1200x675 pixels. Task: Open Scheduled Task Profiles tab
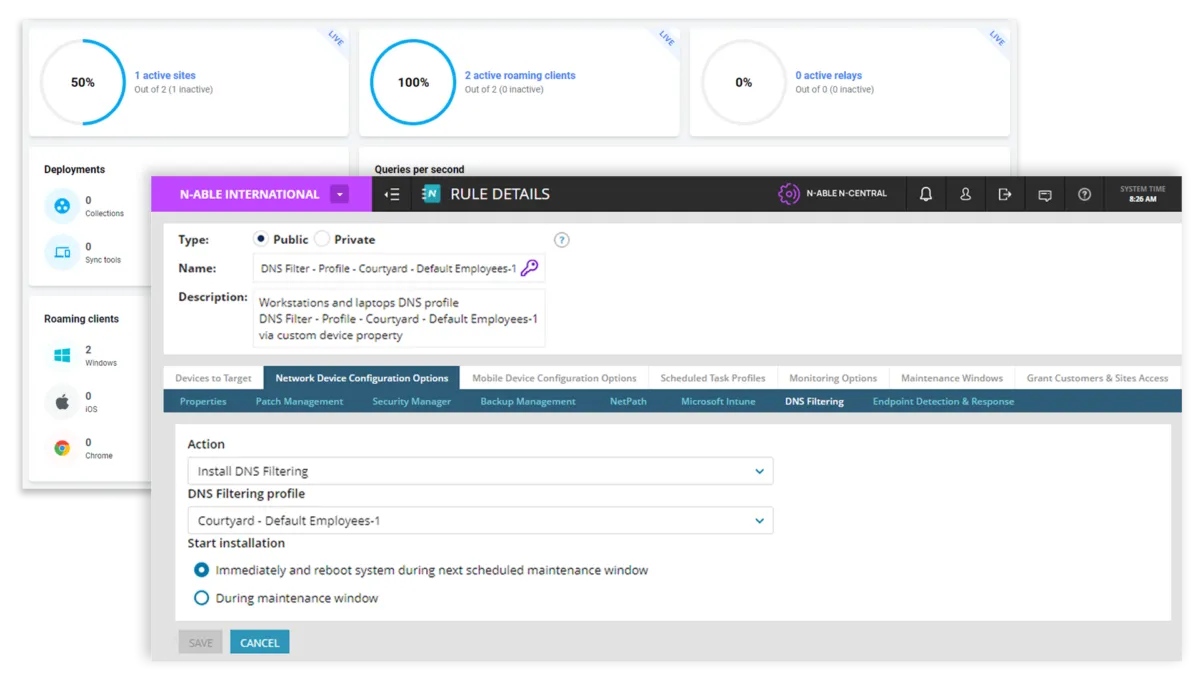(x=713, y=378)
